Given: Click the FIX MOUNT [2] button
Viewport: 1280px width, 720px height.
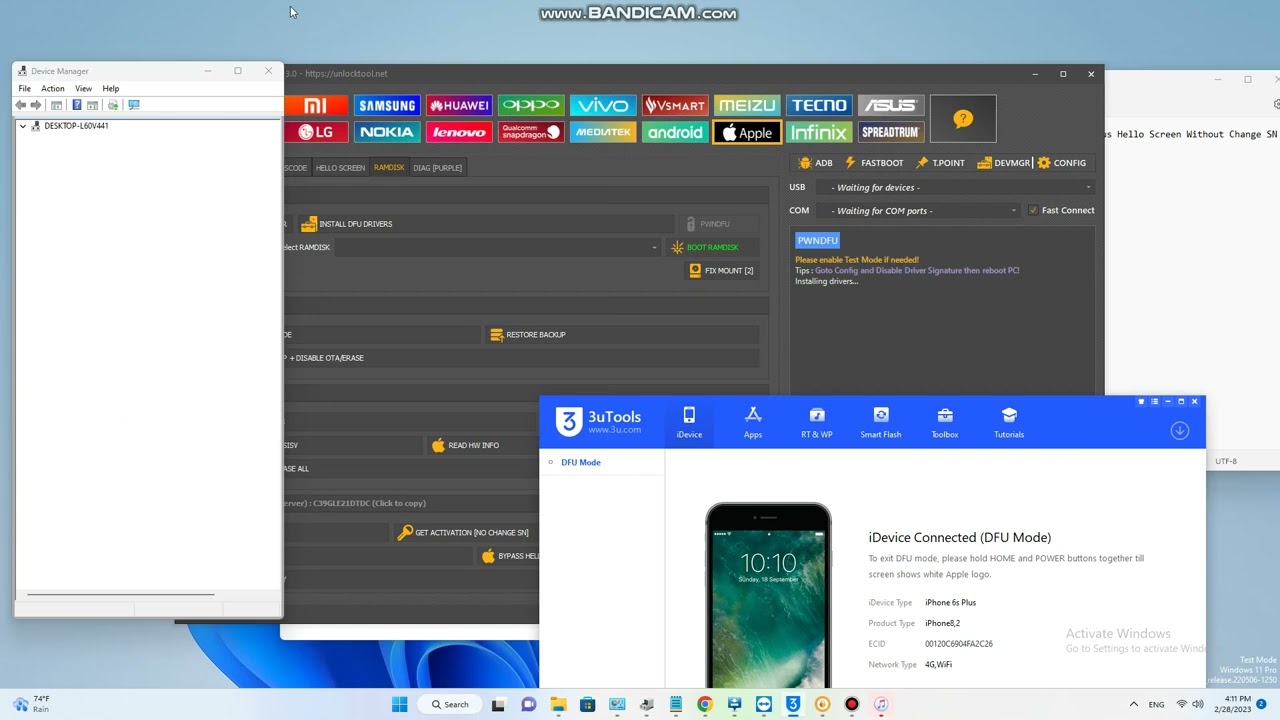Looking at the screenshot, I should point(722,270).
